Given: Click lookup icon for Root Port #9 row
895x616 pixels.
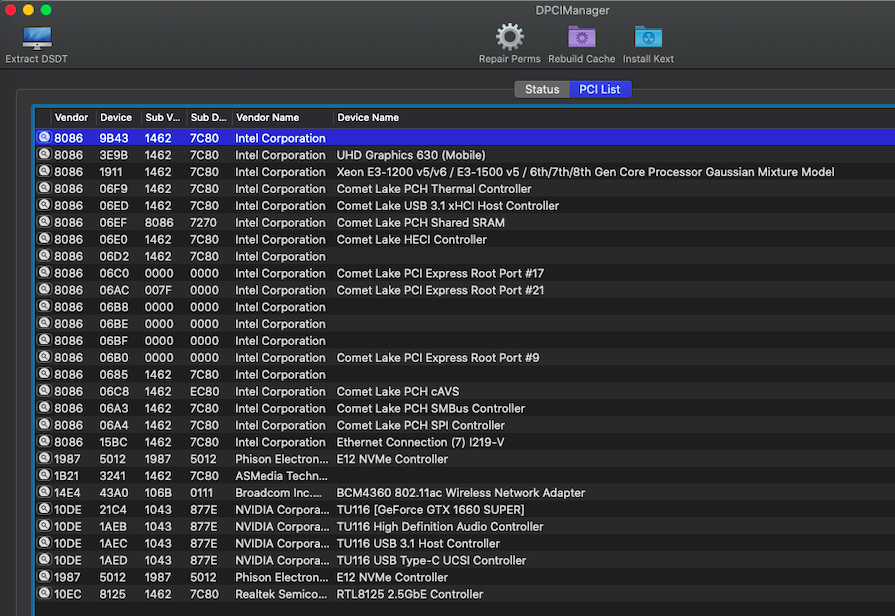Looking at the screenshot, I should click(x=44, y=357).
